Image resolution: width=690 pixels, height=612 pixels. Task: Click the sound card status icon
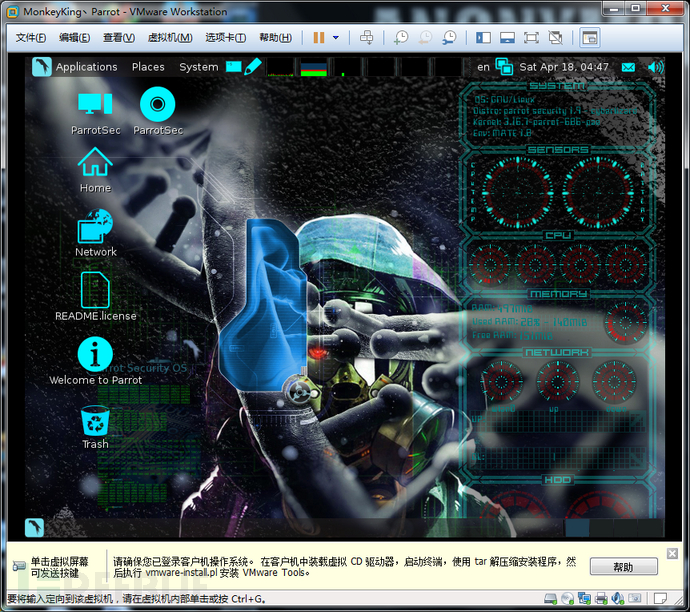[x=618, y=598]
